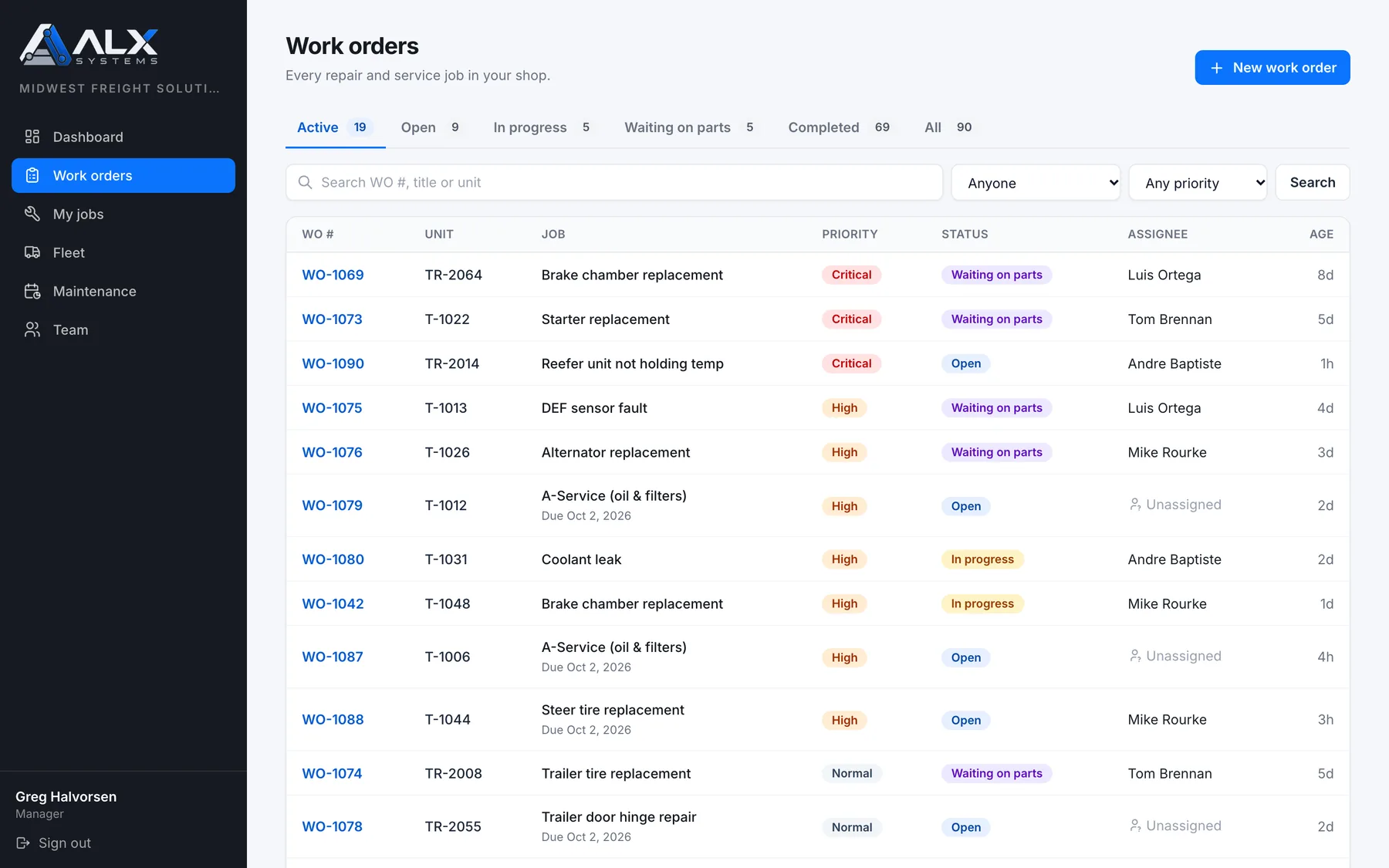
Task: Click assignee Andre Baptiste on WO-1080 row
Action: (x=1174, y=559)
